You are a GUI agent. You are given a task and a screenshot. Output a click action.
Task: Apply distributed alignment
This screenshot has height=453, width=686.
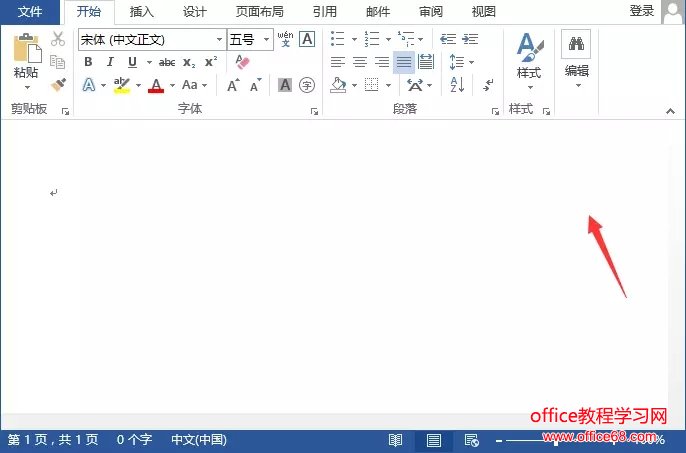coord(426,62)
